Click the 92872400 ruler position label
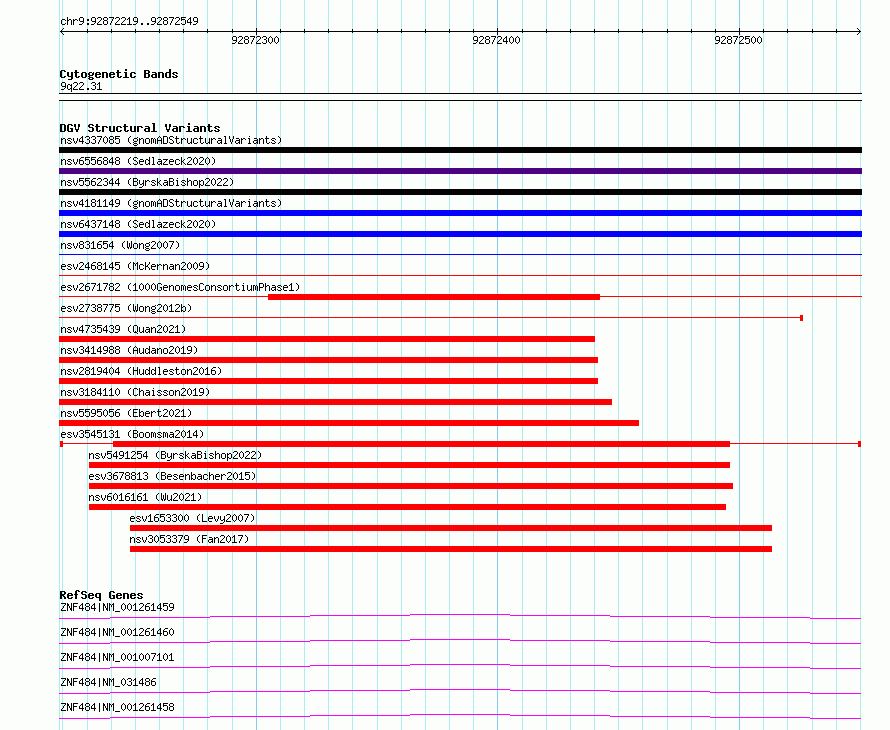 tap(496, 40)
